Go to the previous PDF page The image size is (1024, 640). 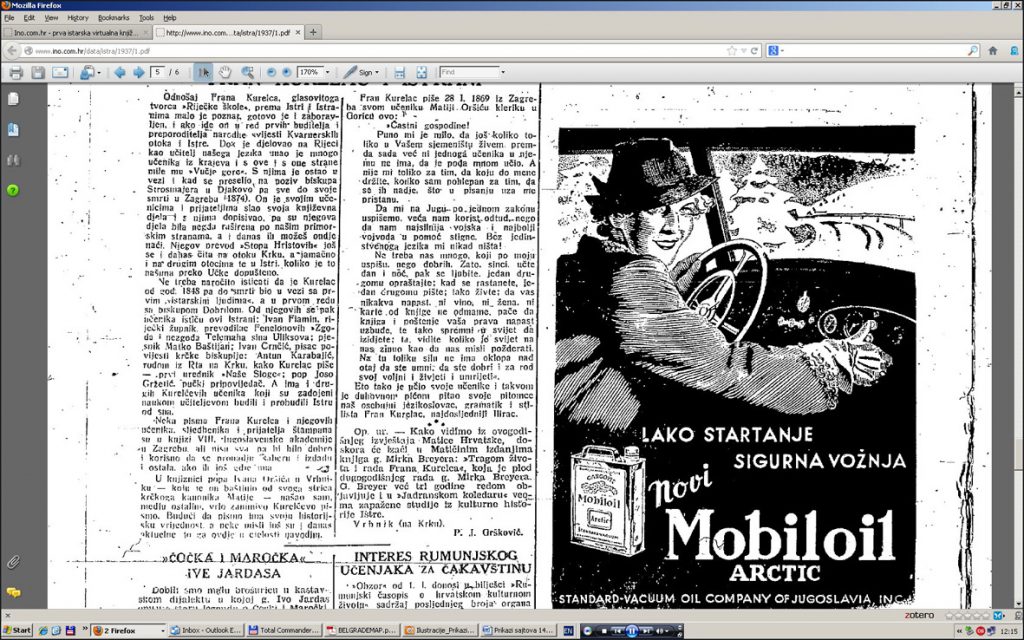[x=119, y=72]
